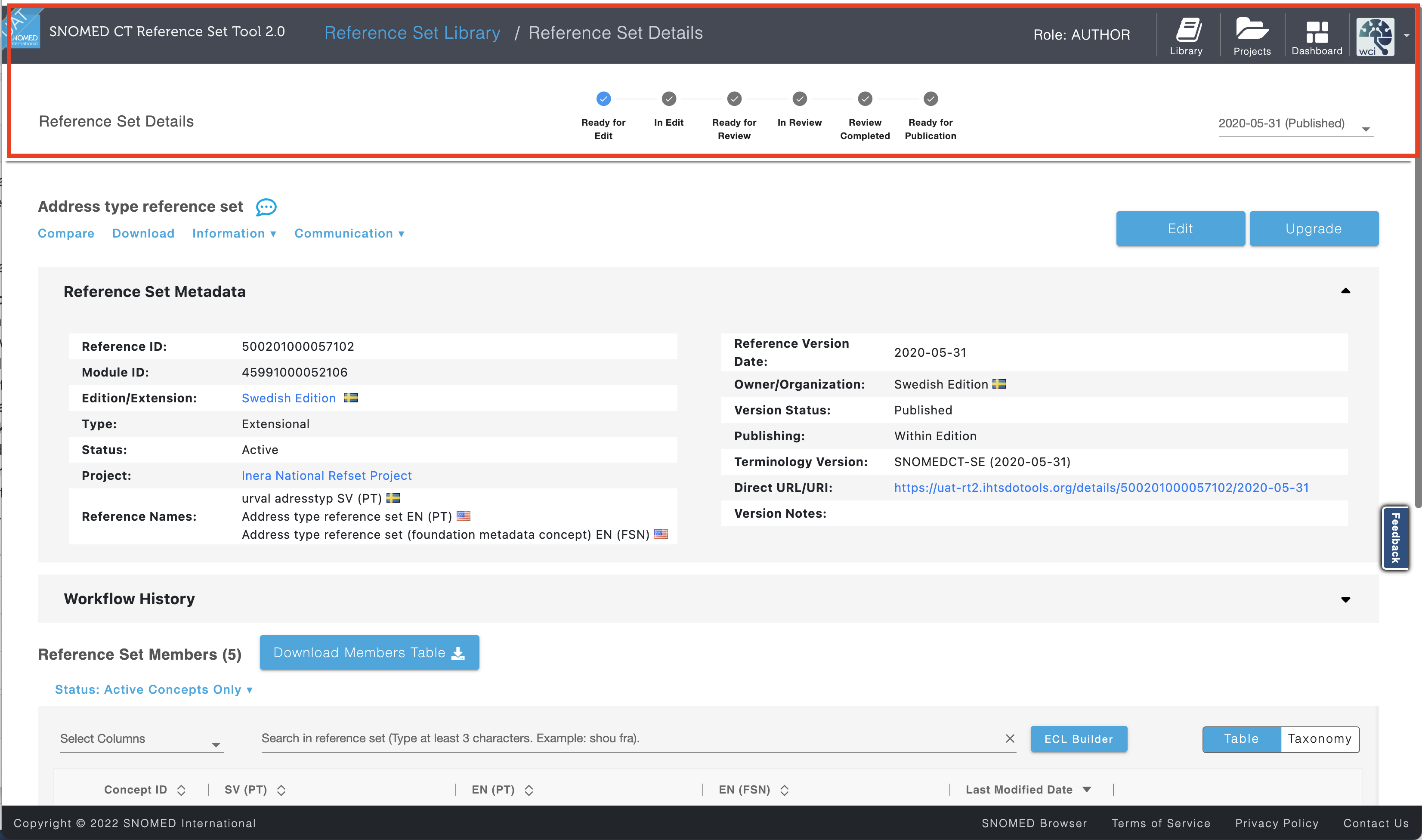Image resolution: width=1422 pixels, height=840 pixels.
Task: Open the Library icon in header
Action: point(1187,36)
